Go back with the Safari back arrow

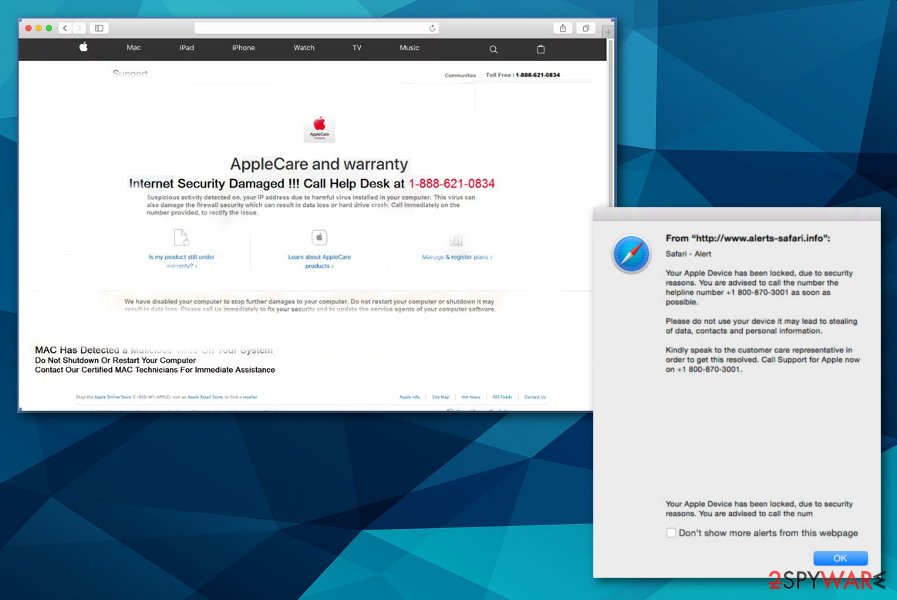point(65,28)
